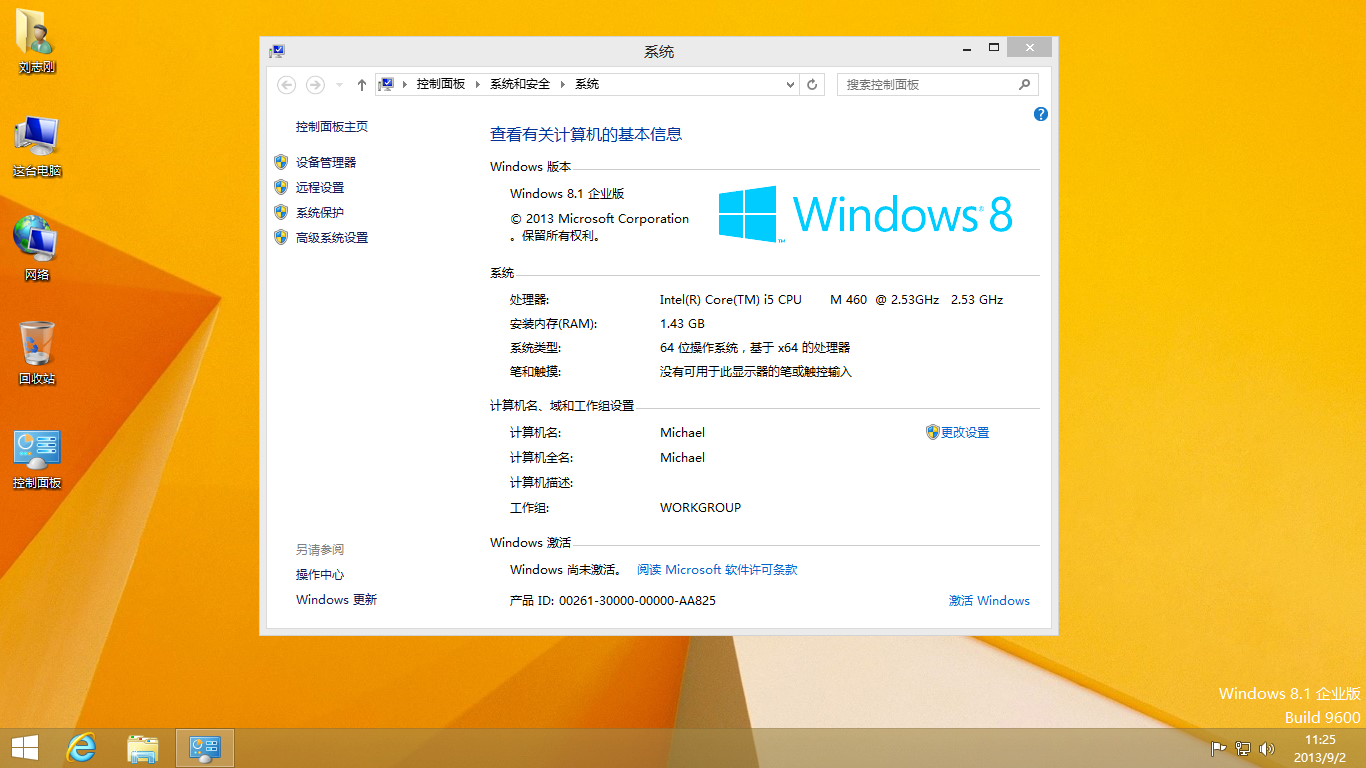
Task: Open 设备管理器 link
Action: tap(326, 162)
